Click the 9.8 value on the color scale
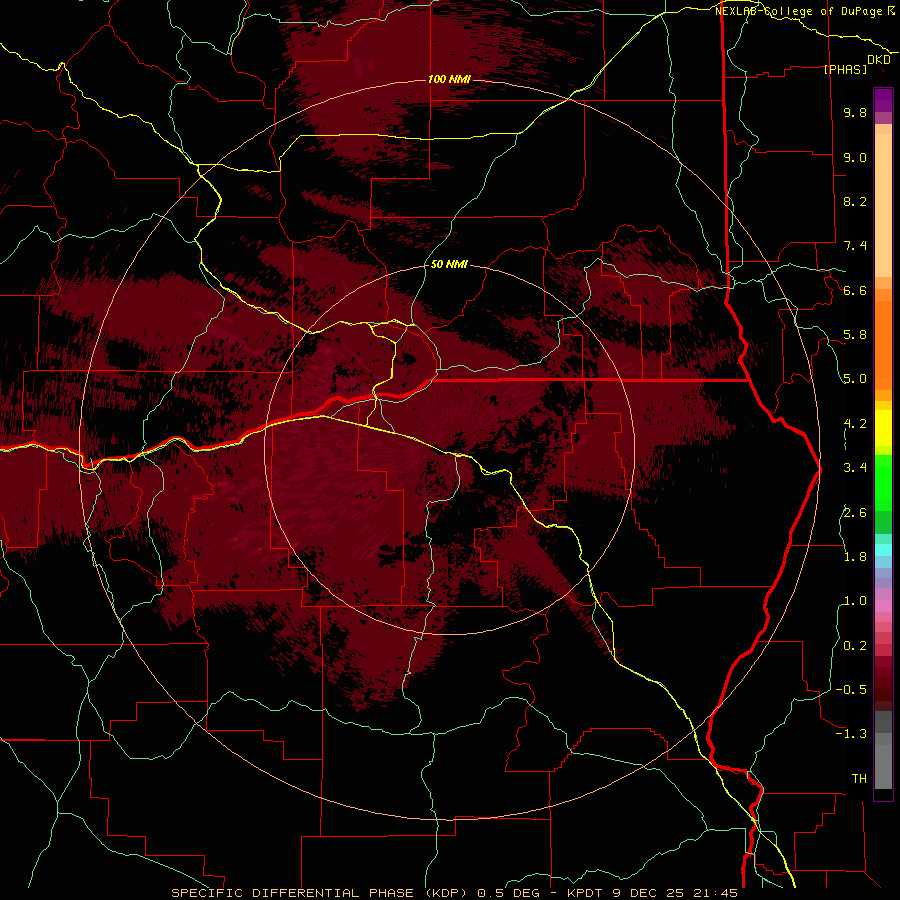Viewport: 900px width, 900px height. pos(855,113)
